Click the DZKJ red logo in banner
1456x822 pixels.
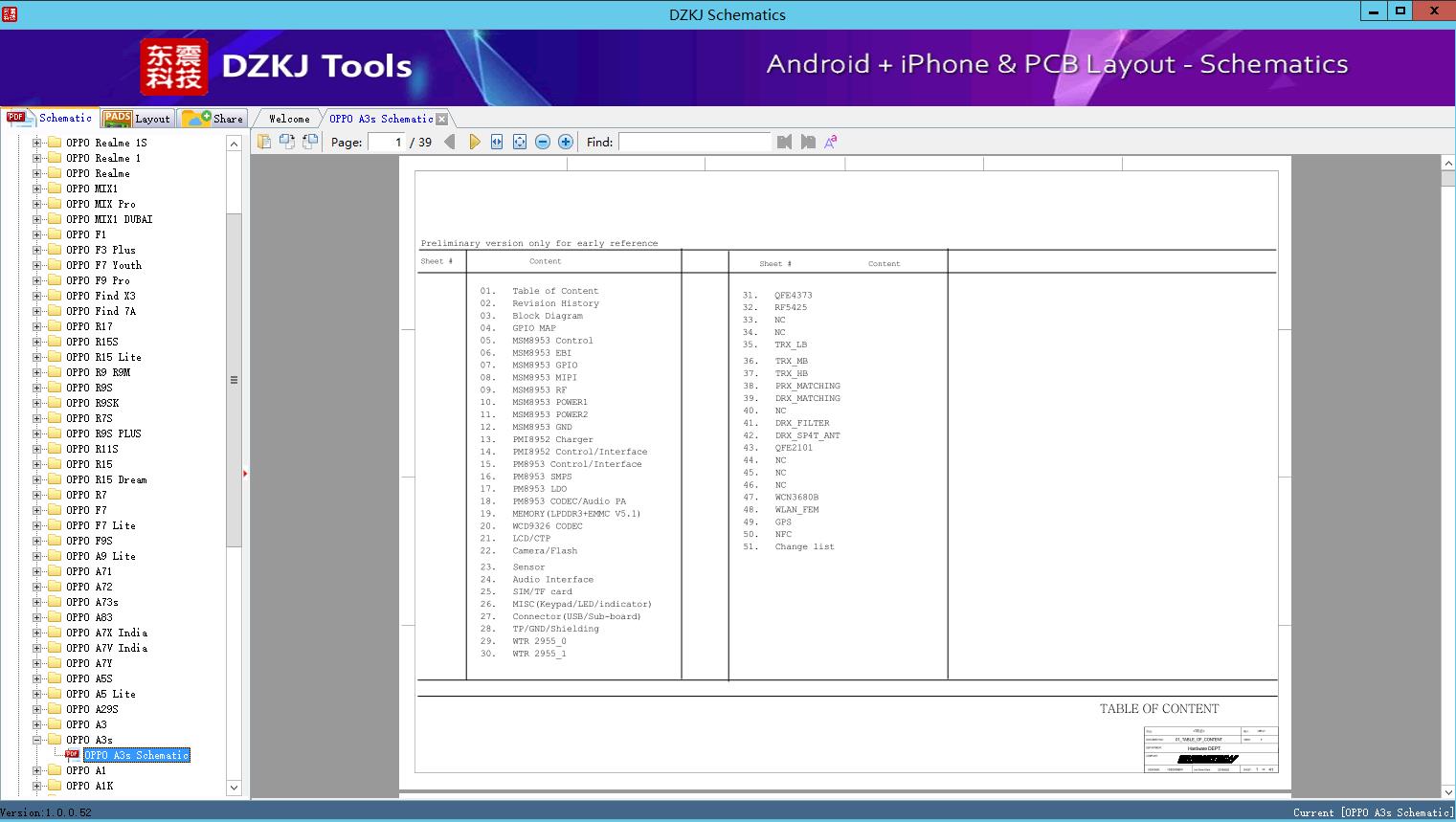173,67
